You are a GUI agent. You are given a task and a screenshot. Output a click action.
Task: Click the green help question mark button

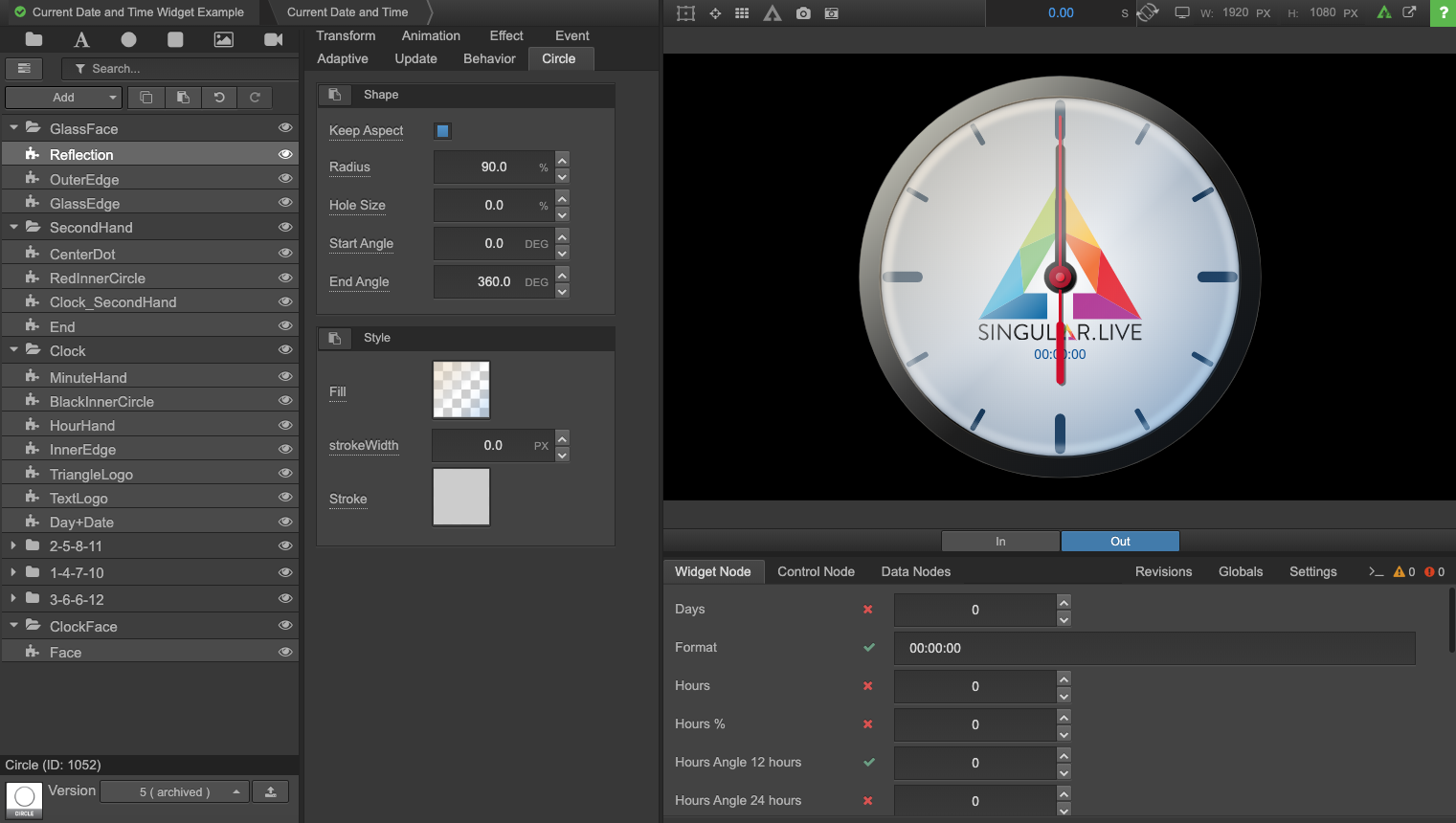pyautogui.click(x=1443, y=12)
